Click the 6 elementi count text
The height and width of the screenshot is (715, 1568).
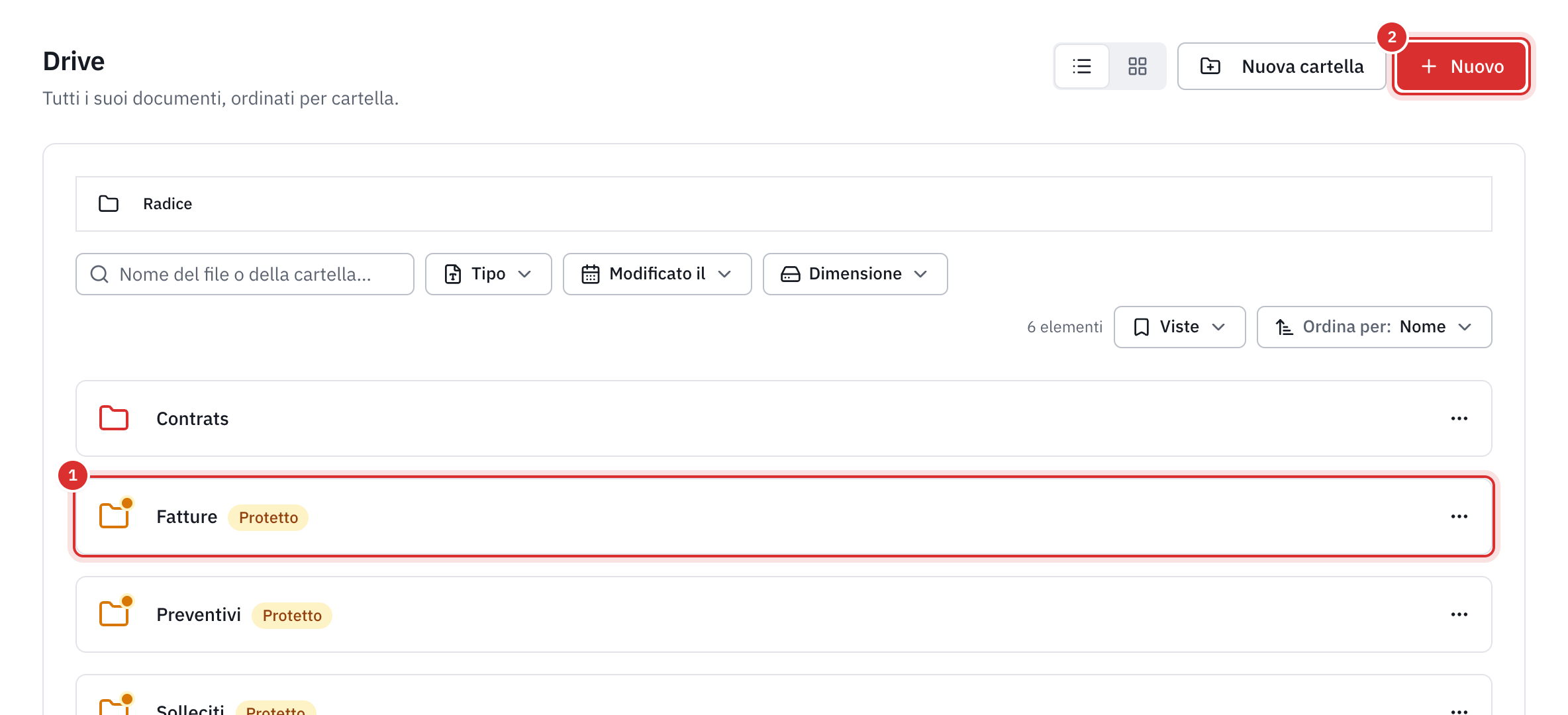click(1065, 327)
